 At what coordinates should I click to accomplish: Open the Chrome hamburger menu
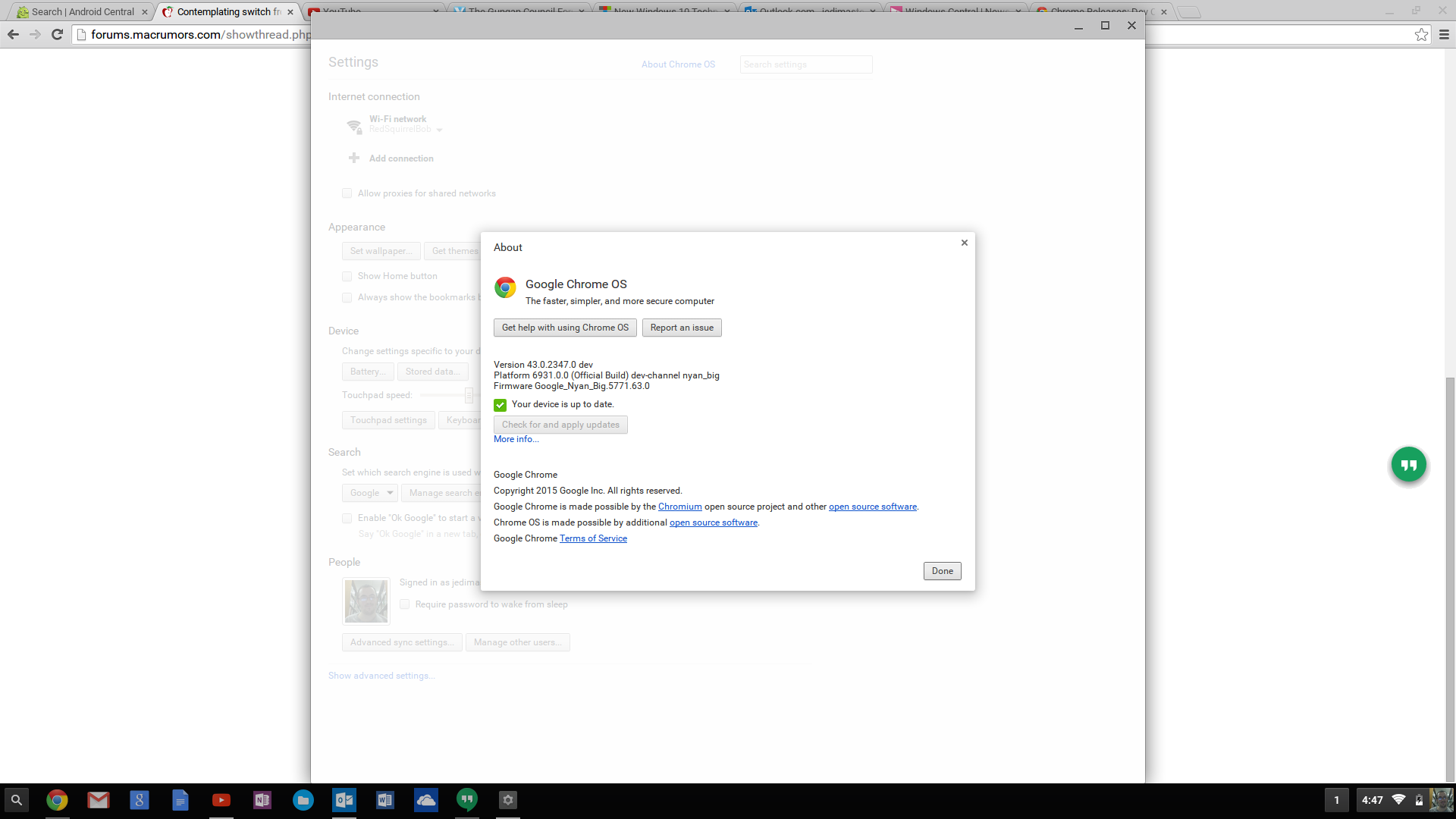1444,34
